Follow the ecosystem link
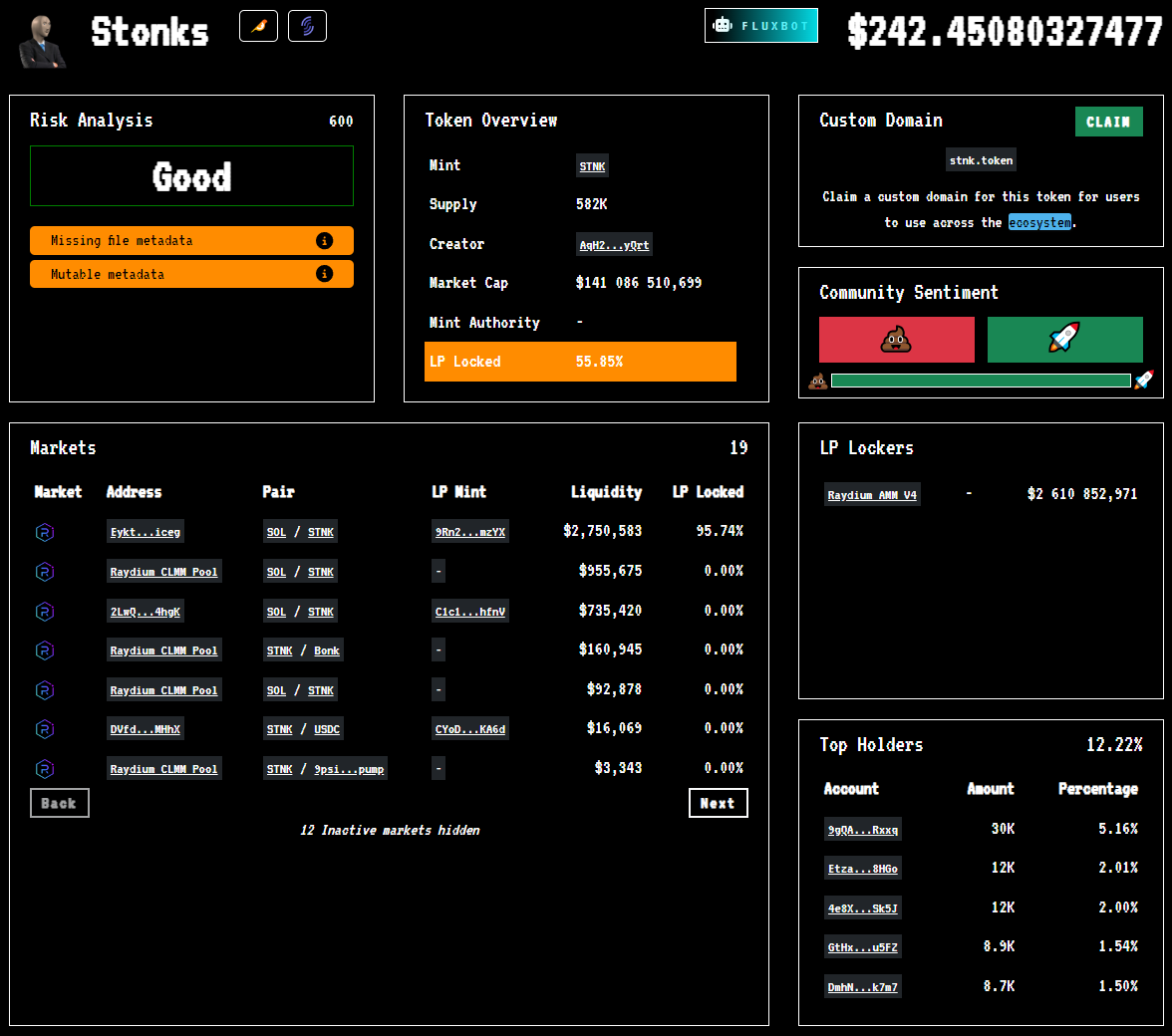 1039,222
